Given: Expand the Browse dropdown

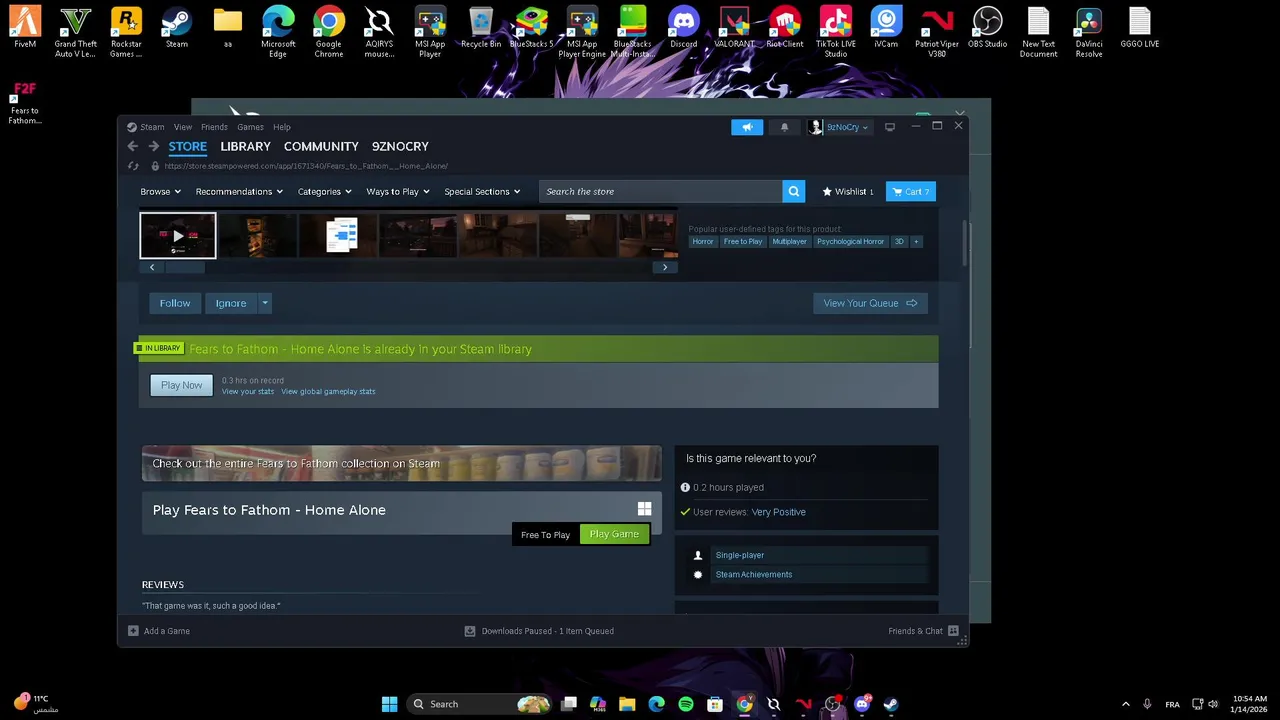Looking at the screenshot, I should click(x=160, y=191).
